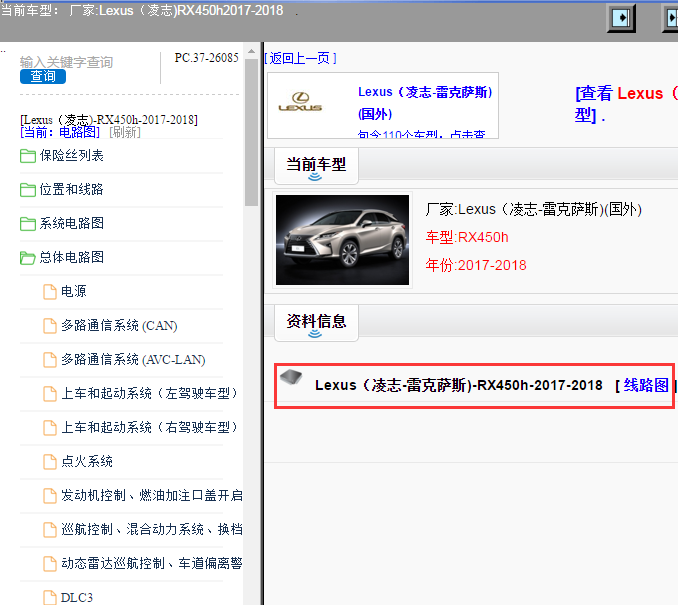Open 多路通信系统 (AVC-LAN) document
Viewport: 678px width, 605px height.
click(x=133, y=360)
